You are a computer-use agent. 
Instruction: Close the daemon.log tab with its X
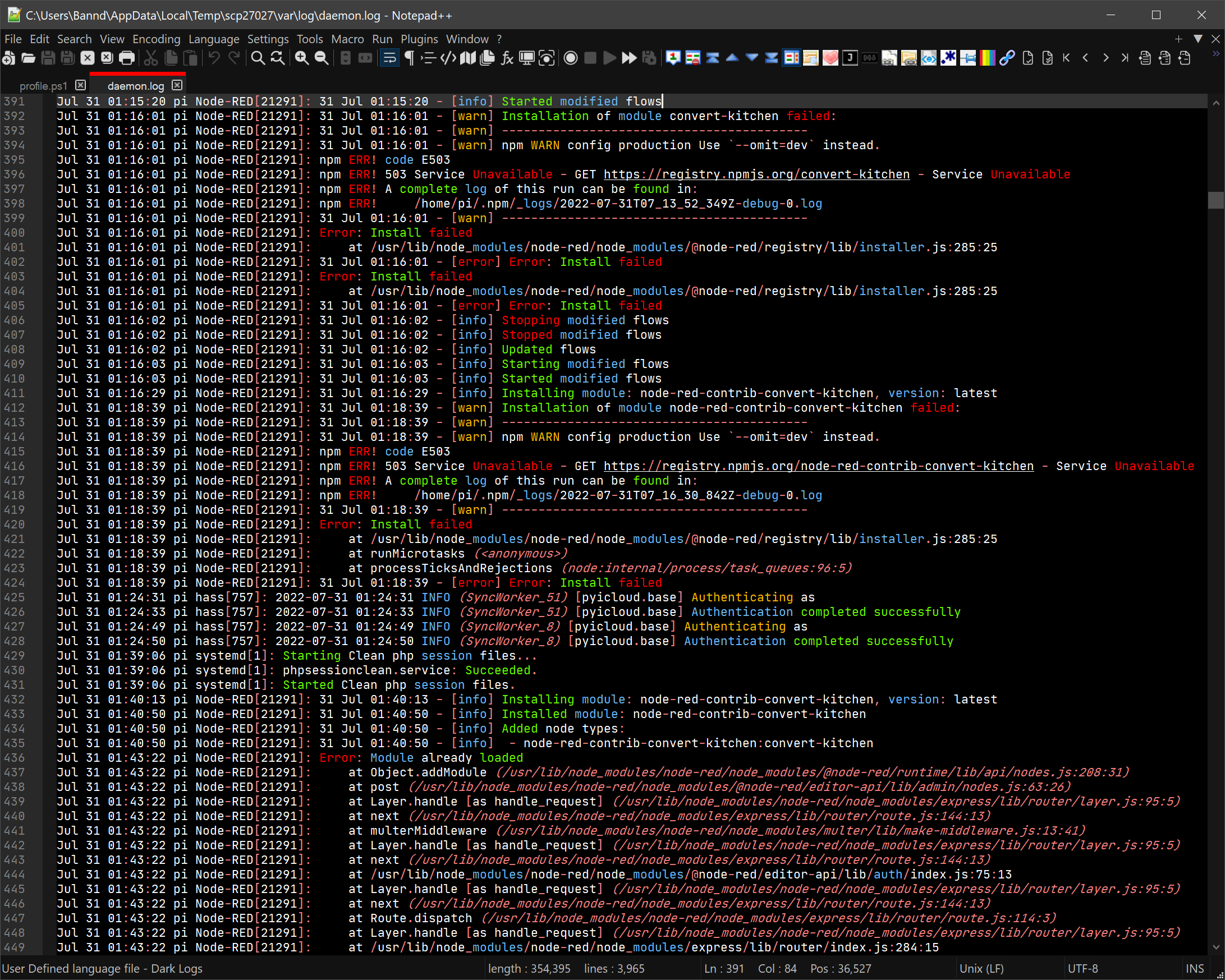(x=177, y=85)
